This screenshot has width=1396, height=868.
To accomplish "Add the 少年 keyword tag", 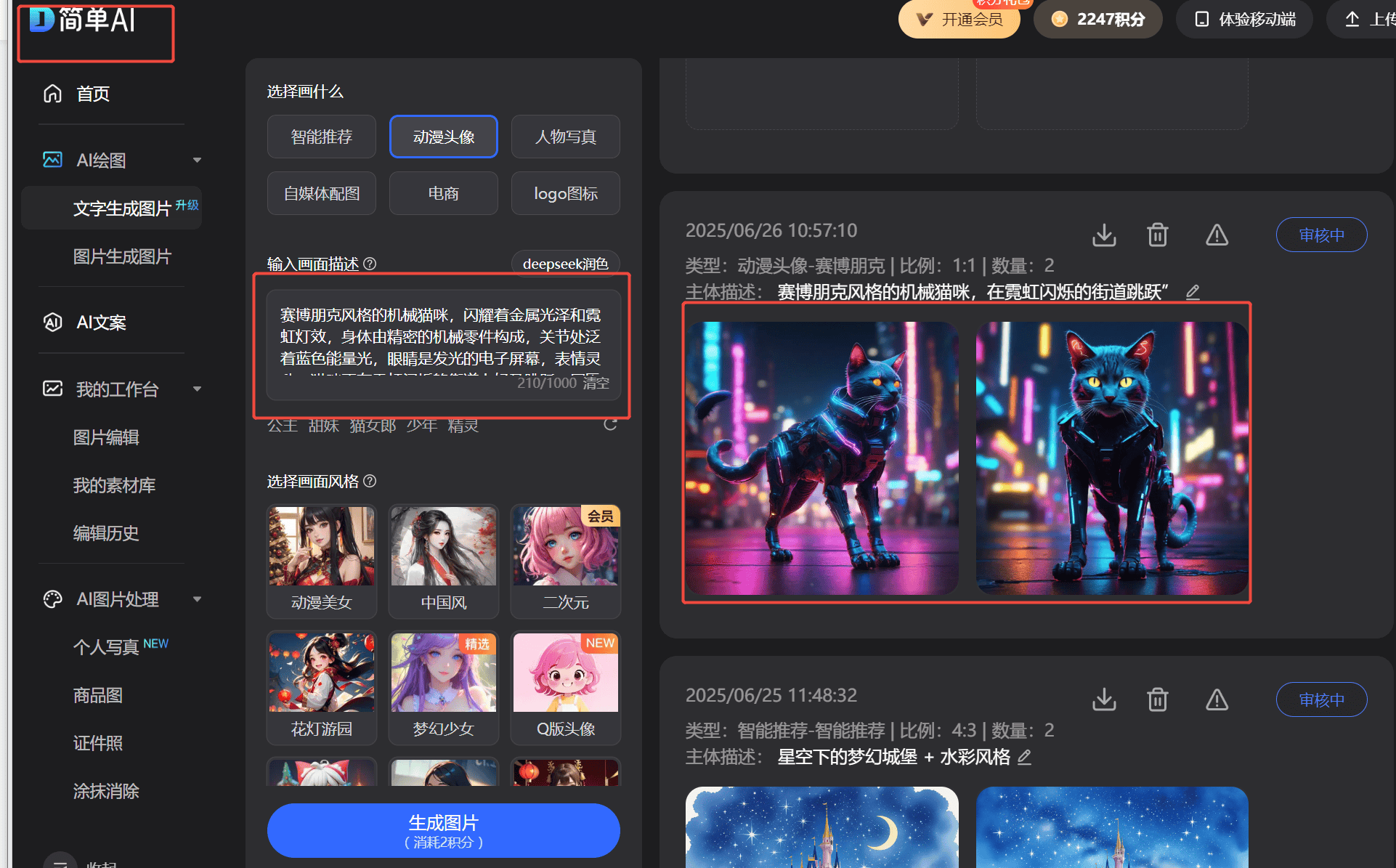I will tap(422, 426).
